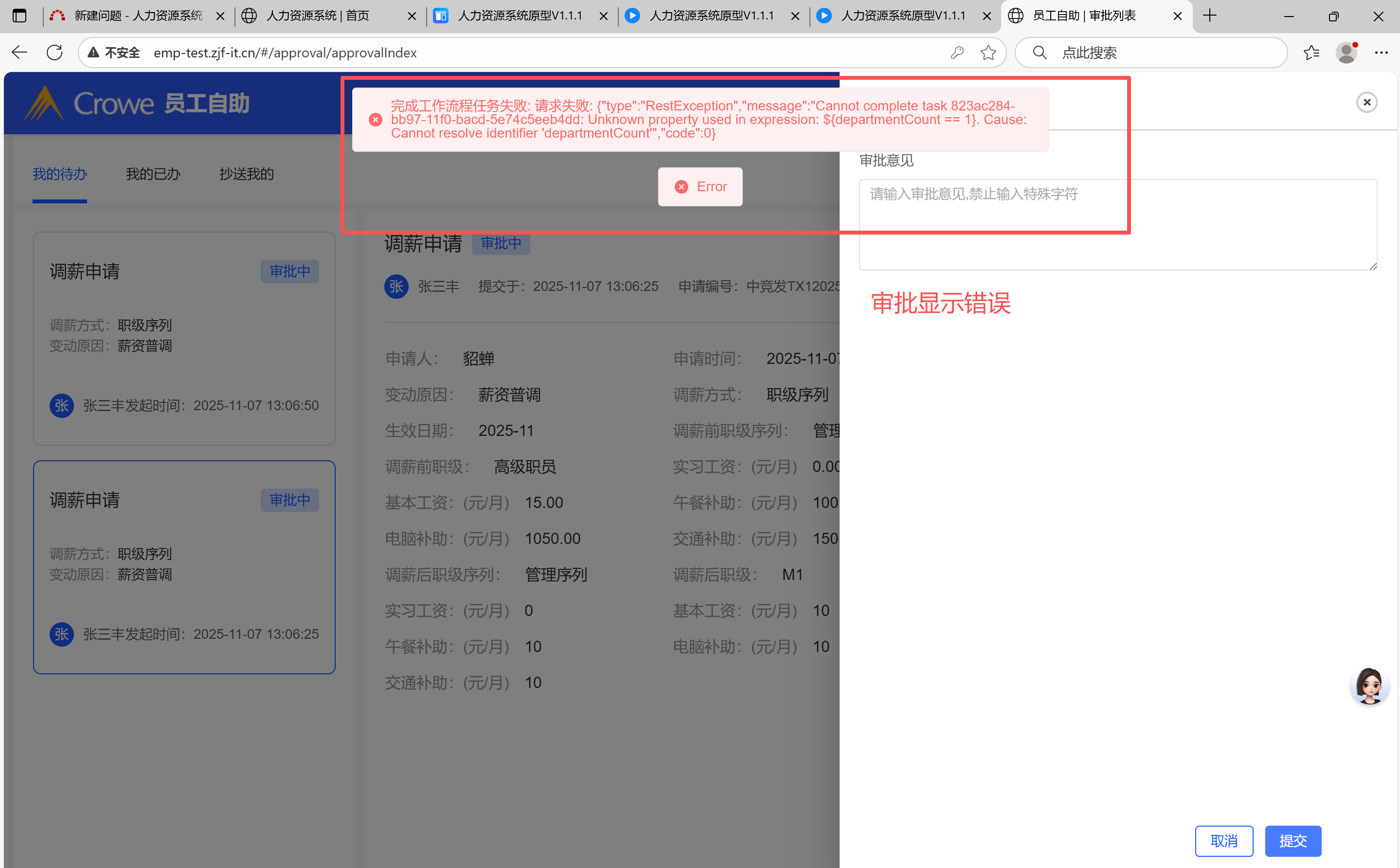Switch to 抄送我的 tab
Viewport: 1400px width, 868px height.
(246, 174)
